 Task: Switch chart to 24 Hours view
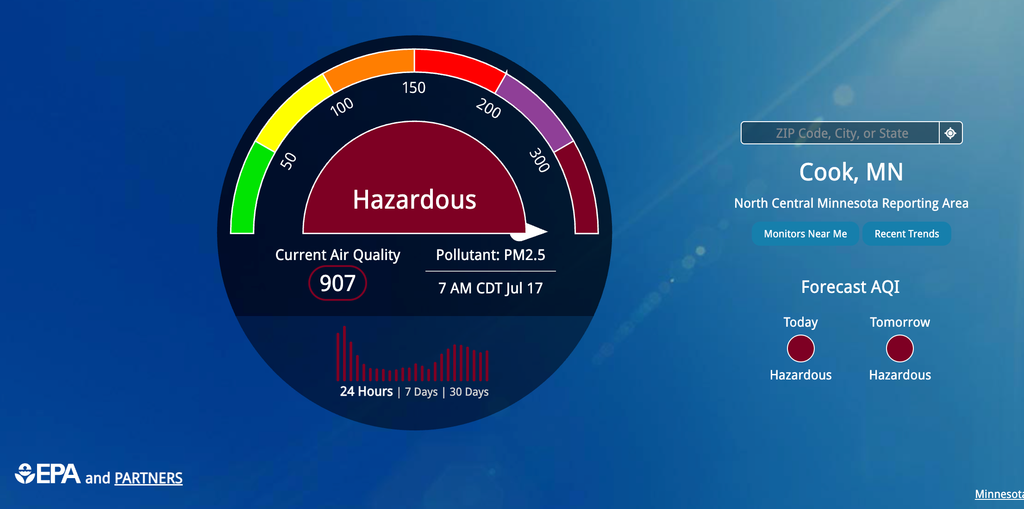click(366, 391)
